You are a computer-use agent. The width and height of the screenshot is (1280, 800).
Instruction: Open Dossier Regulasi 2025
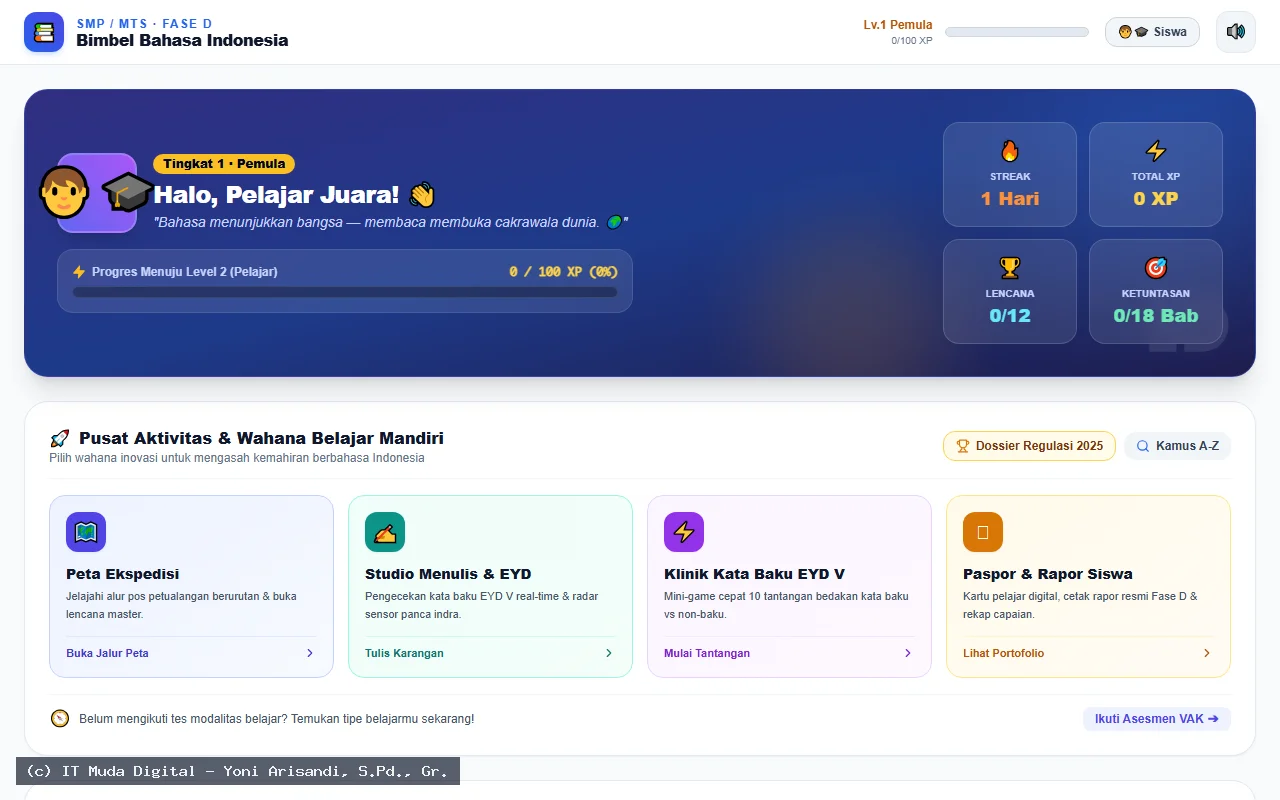point(1029,446)
